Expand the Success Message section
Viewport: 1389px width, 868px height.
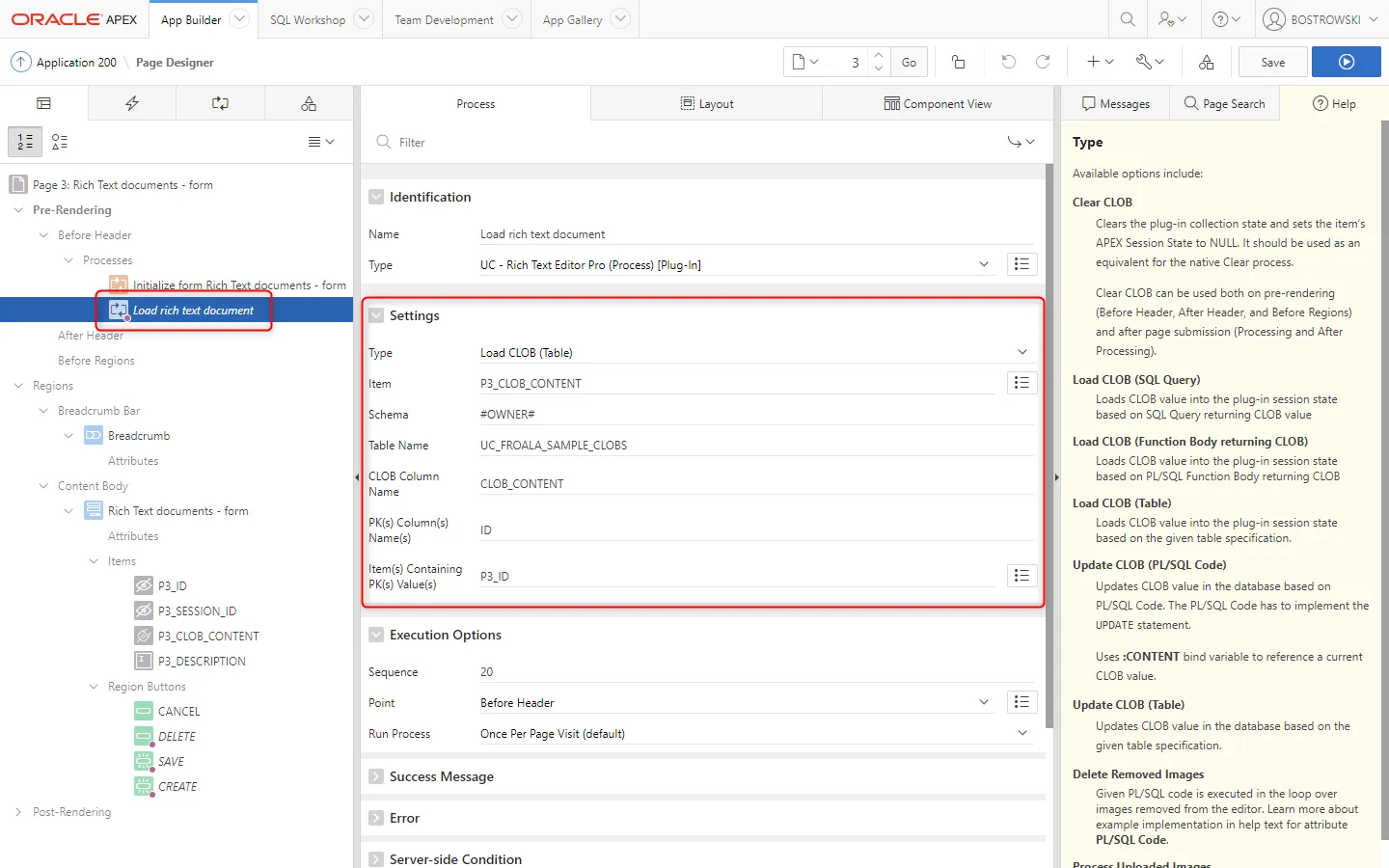click(x=376, y=776)
